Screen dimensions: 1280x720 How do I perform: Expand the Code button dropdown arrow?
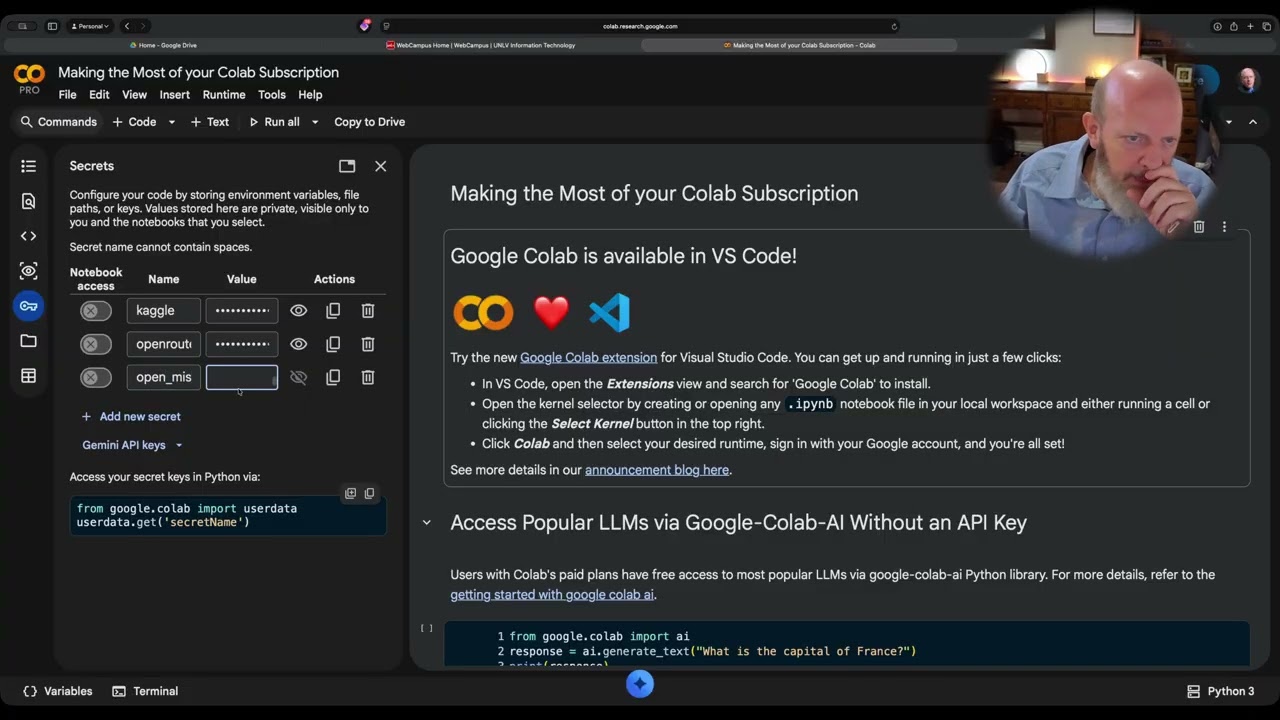[171, 122]
